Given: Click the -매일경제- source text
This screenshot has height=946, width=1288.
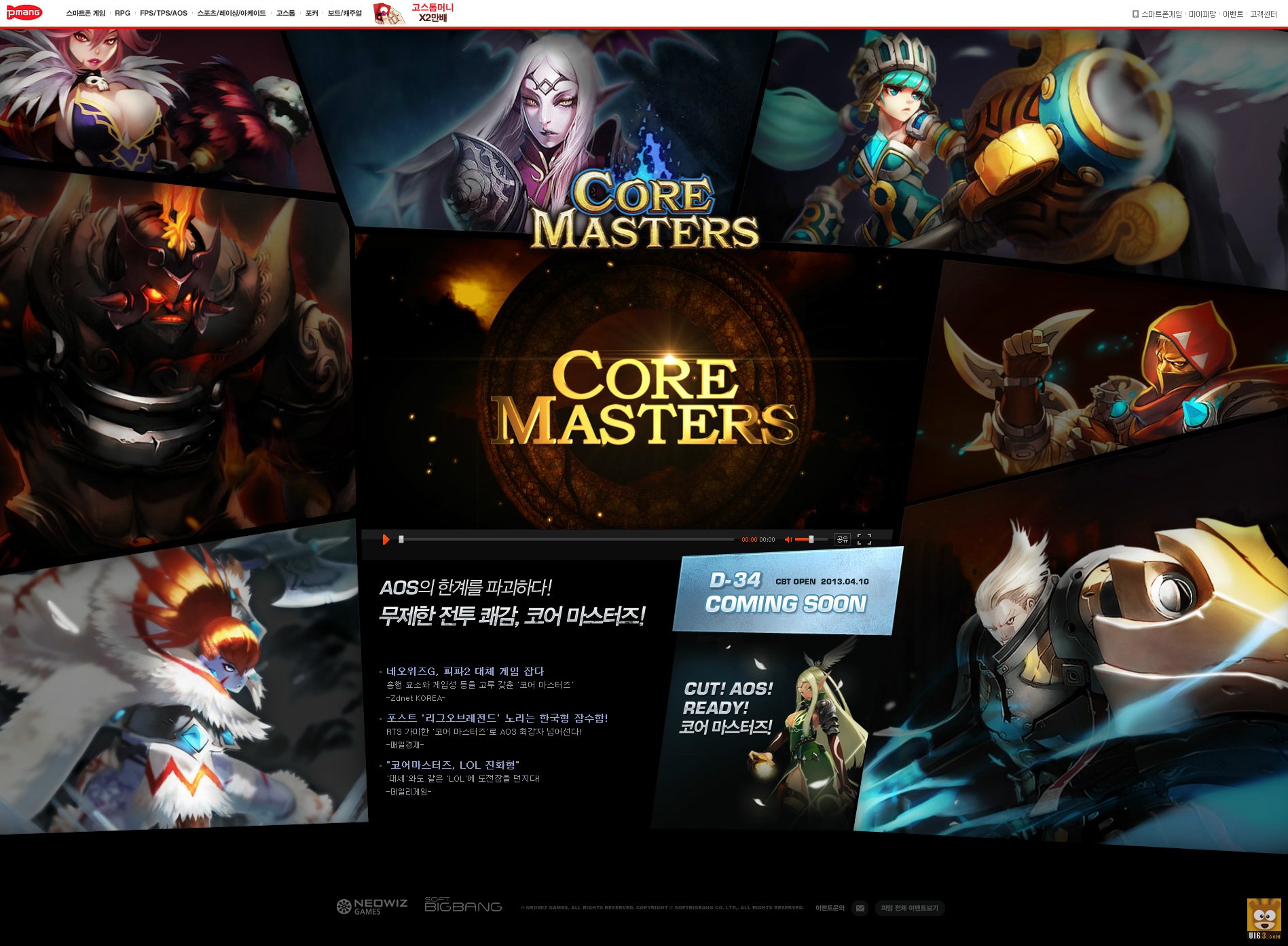Looking at the screenshot, I should pyautogui.click(x=405, y=745).
